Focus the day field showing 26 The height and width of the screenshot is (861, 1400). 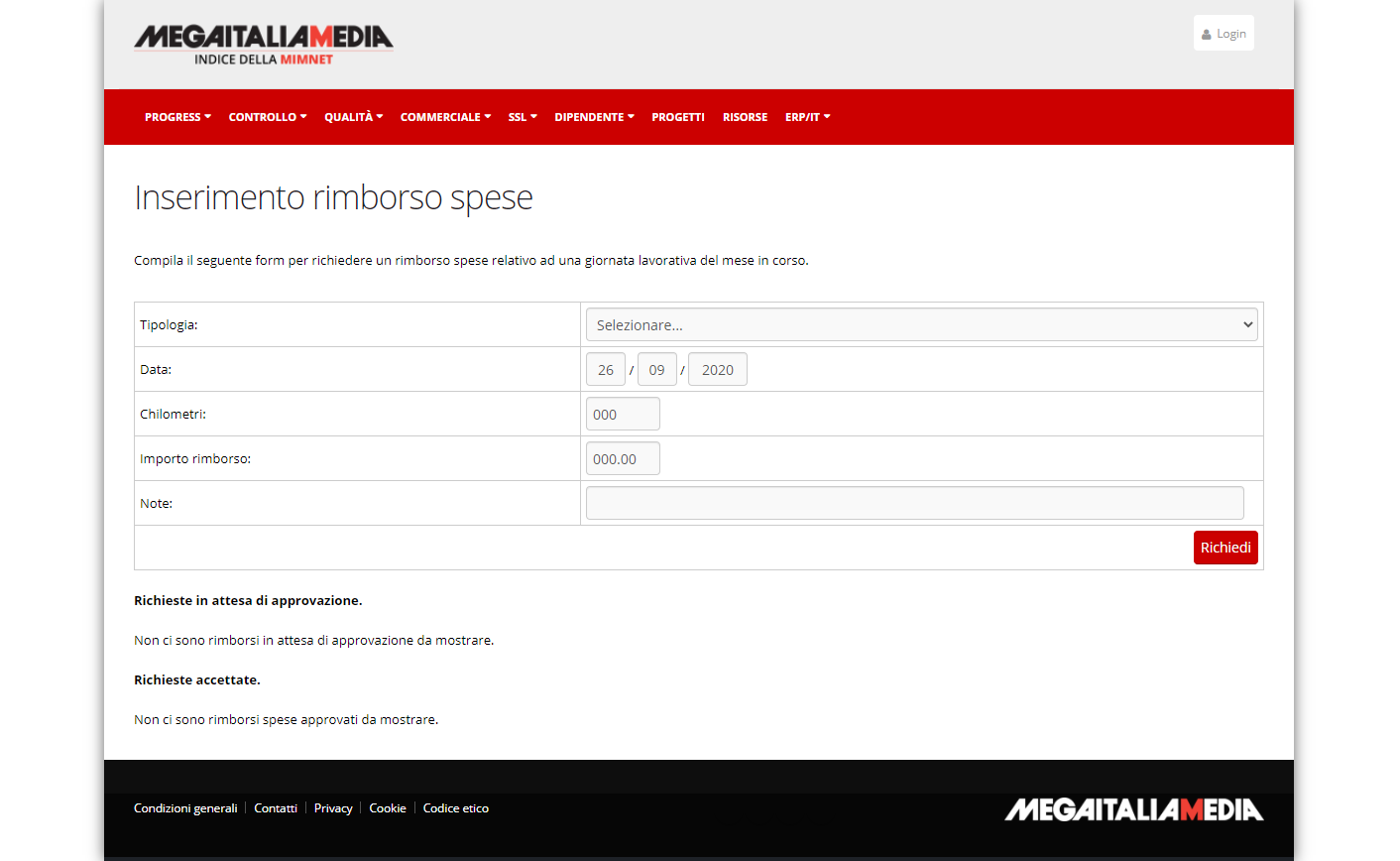[x=606, y=369]
